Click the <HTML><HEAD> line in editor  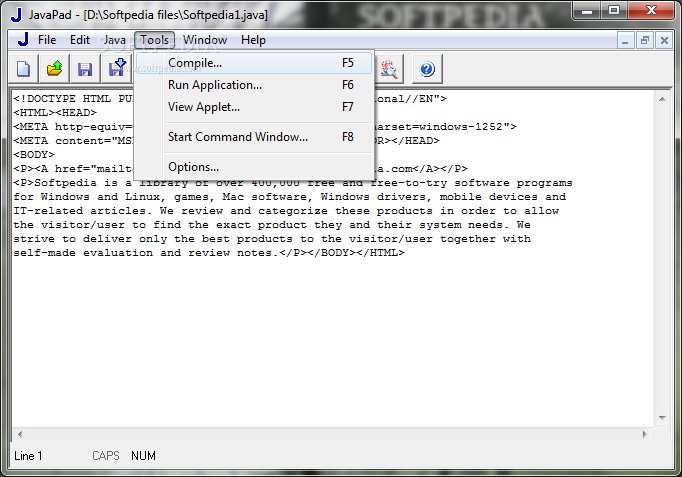(55, 113)
